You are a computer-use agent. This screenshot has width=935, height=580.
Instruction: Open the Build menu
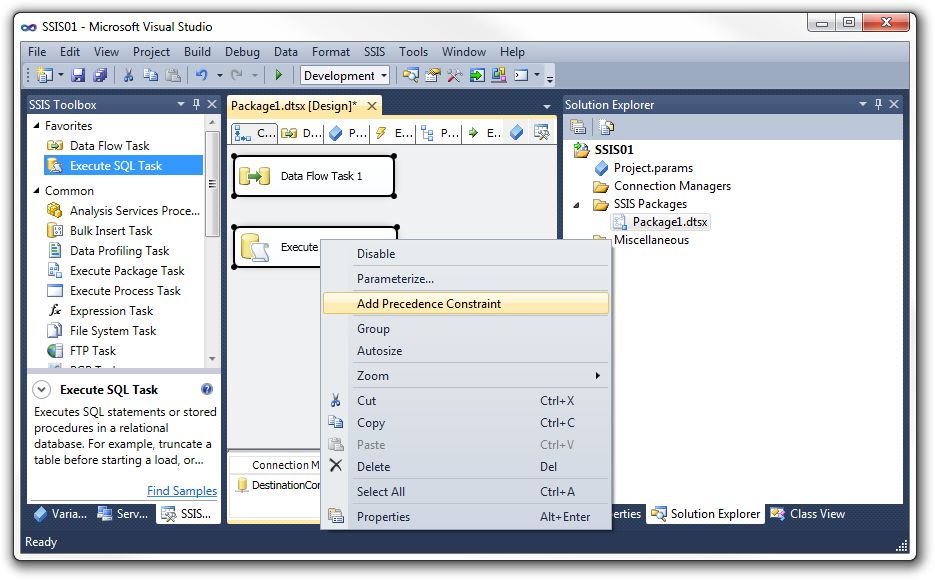tap(197, 52)
